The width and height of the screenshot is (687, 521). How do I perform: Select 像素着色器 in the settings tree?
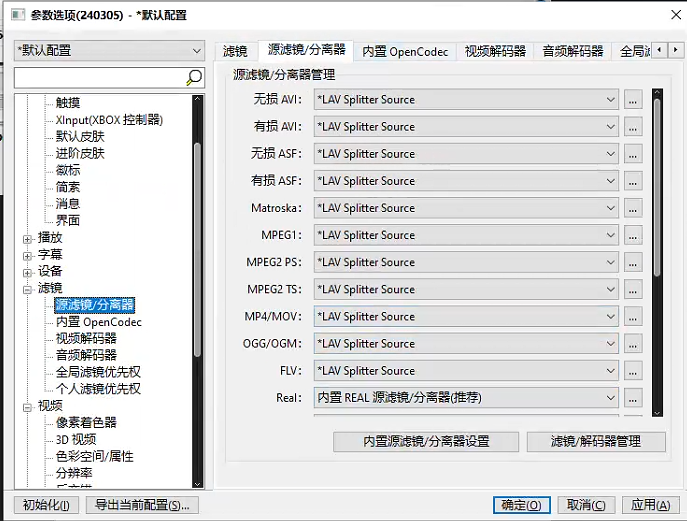[x=86, y=423]
